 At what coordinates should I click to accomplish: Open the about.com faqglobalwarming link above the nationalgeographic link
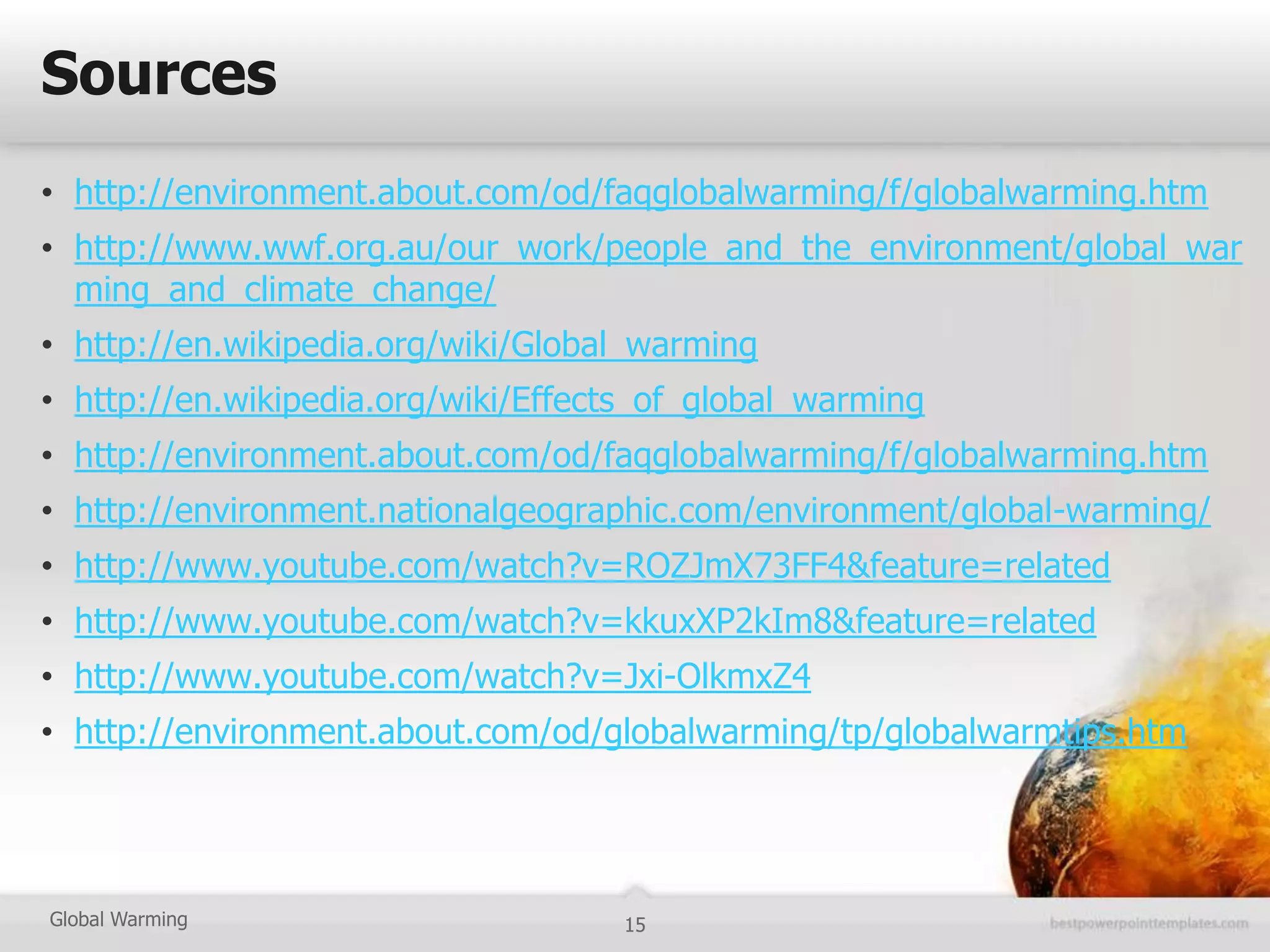coord(641,456)
